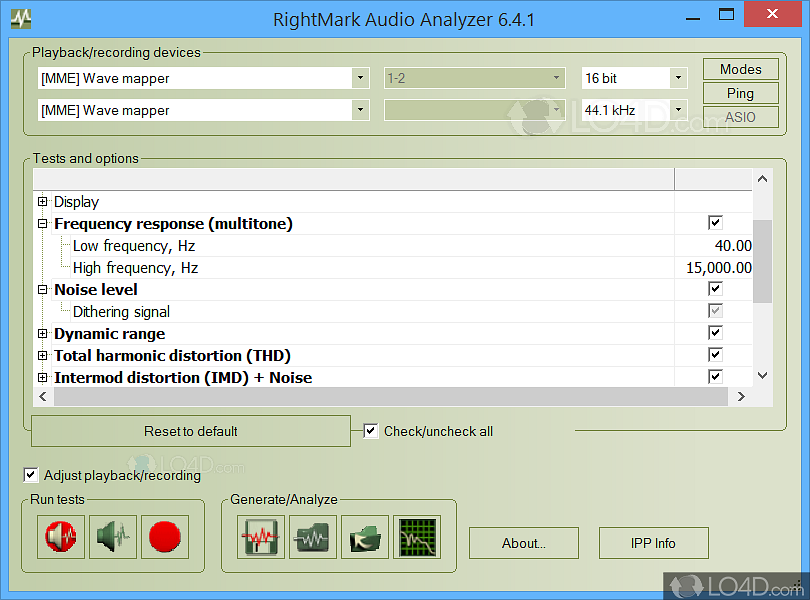
Task: Click the About button
Action: (523, 543)
